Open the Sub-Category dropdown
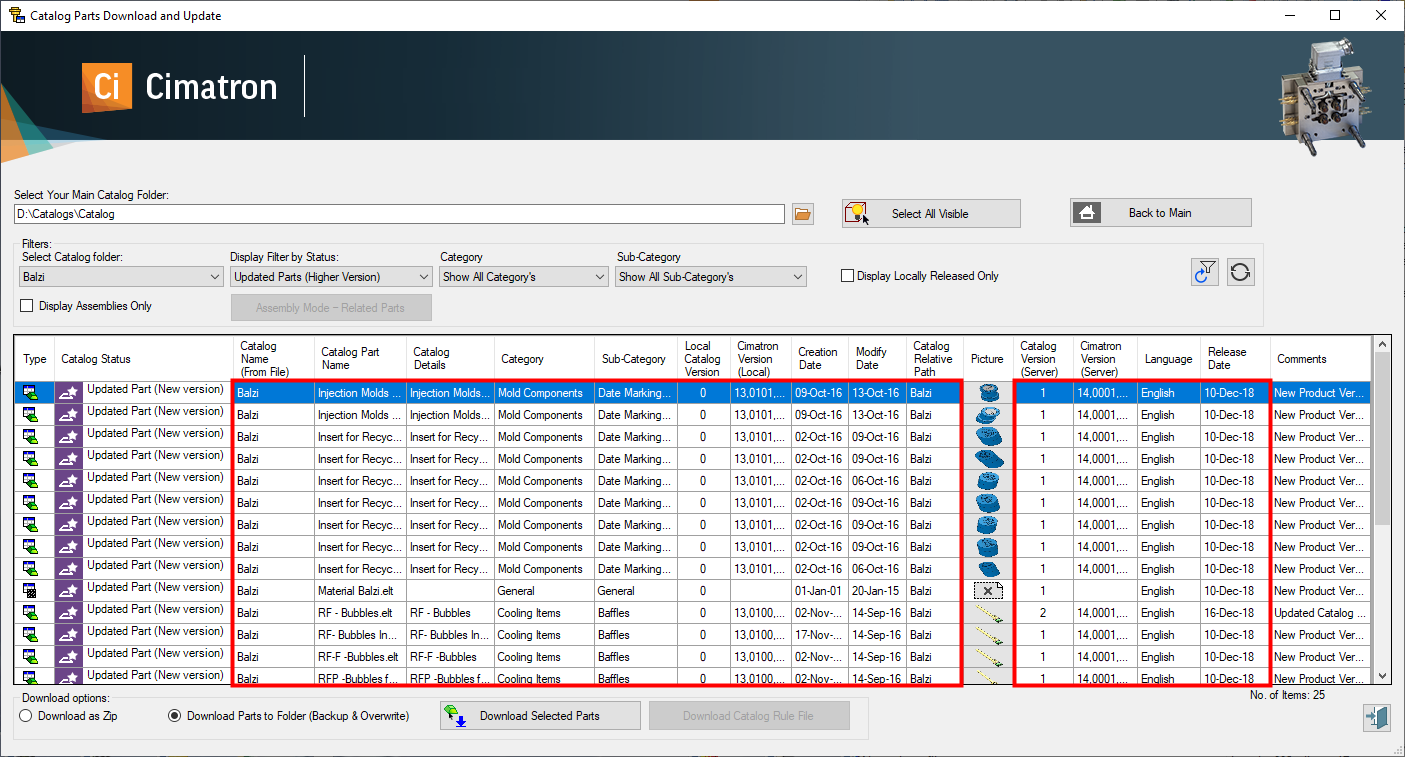The image size is (1405, 757). pyautogui.click(x=711, y=277)
